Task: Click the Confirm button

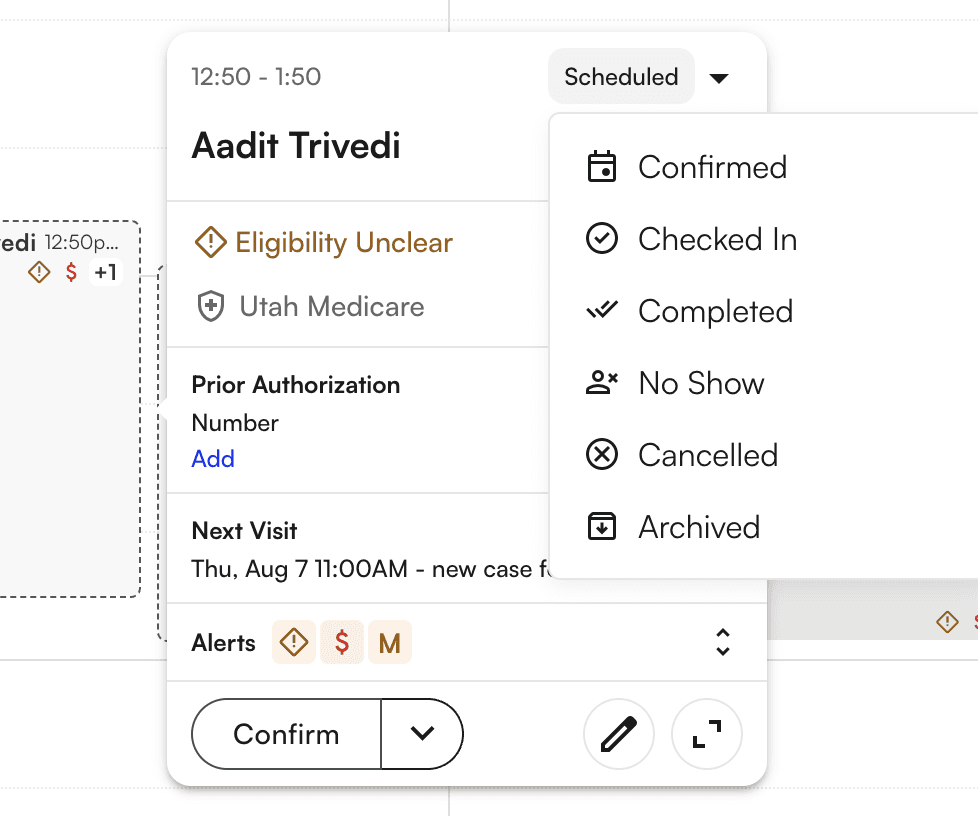Action: pyautogui.click(x=285, y=734)
